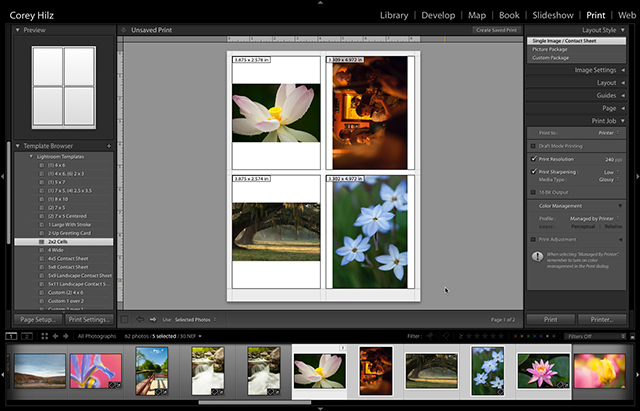
Task: Filter by red color label swatch
Action: 516,336
